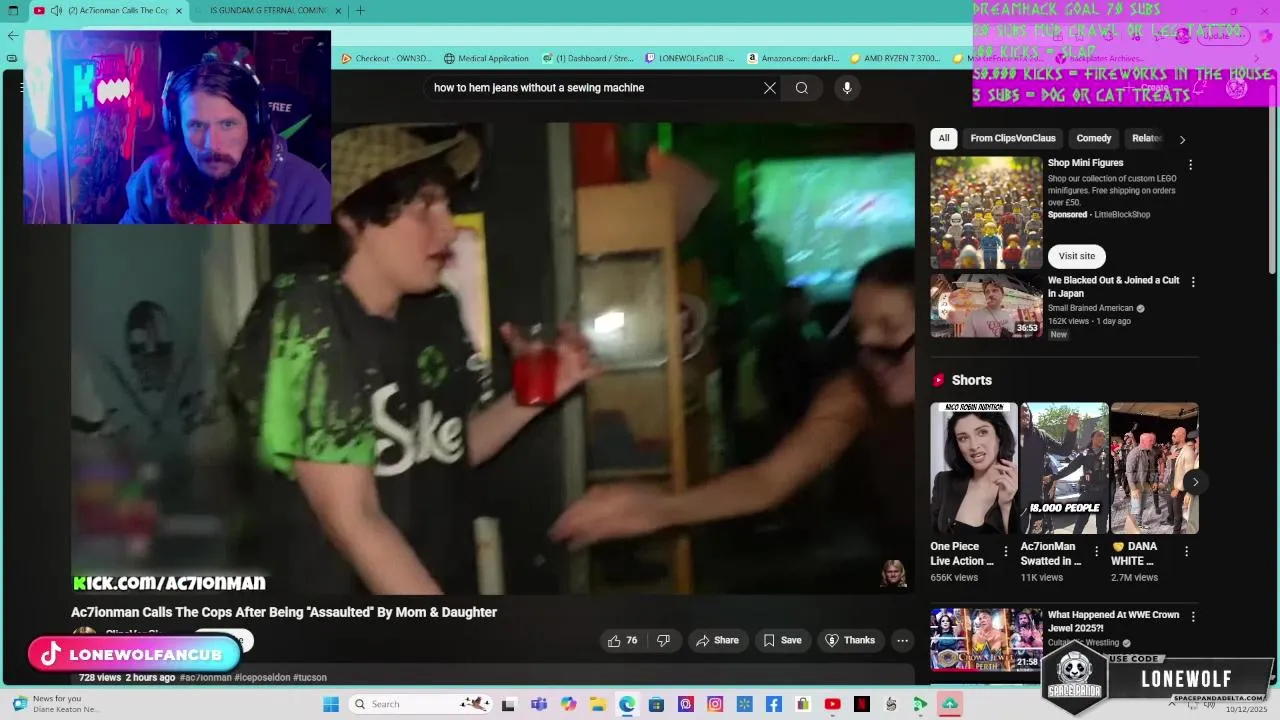Click the video player area
The image size is (1280, 720).
pyautogui.click(x=492, y=358)
